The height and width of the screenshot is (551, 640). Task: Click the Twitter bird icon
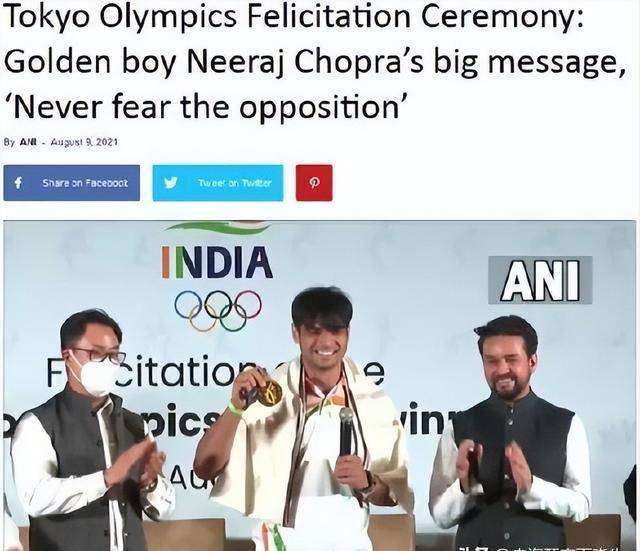point(171,182)
